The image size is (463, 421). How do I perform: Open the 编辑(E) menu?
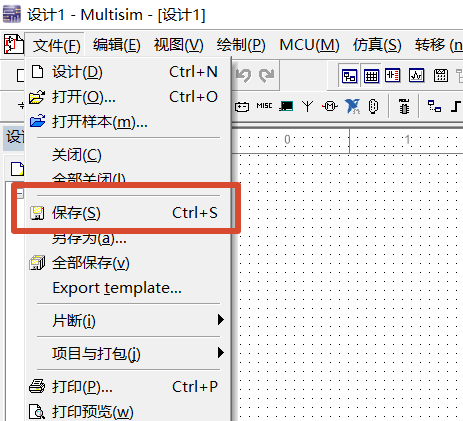(116, 45)
